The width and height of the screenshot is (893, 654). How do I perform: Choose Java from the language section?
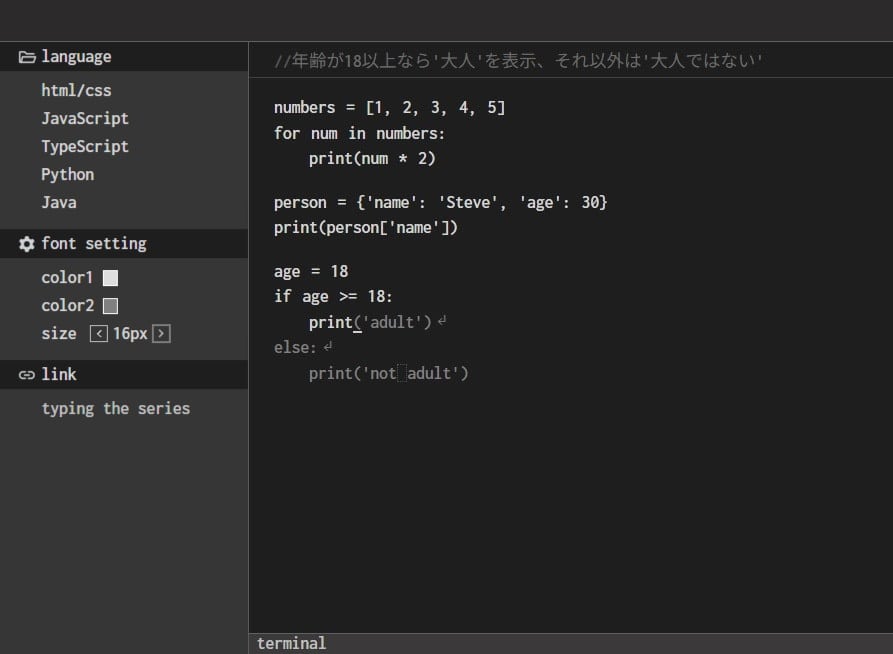59,202
